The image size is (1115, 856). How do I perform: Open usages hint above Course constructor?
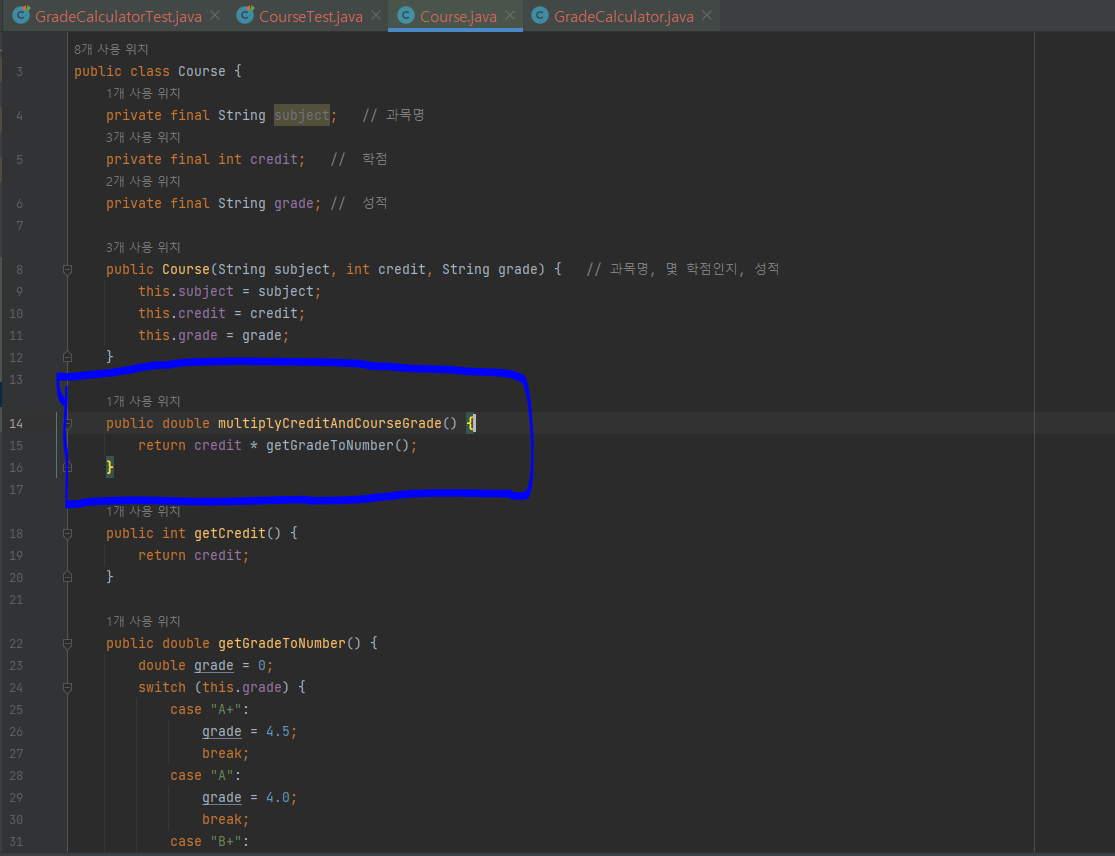click(x=143, y=247)
